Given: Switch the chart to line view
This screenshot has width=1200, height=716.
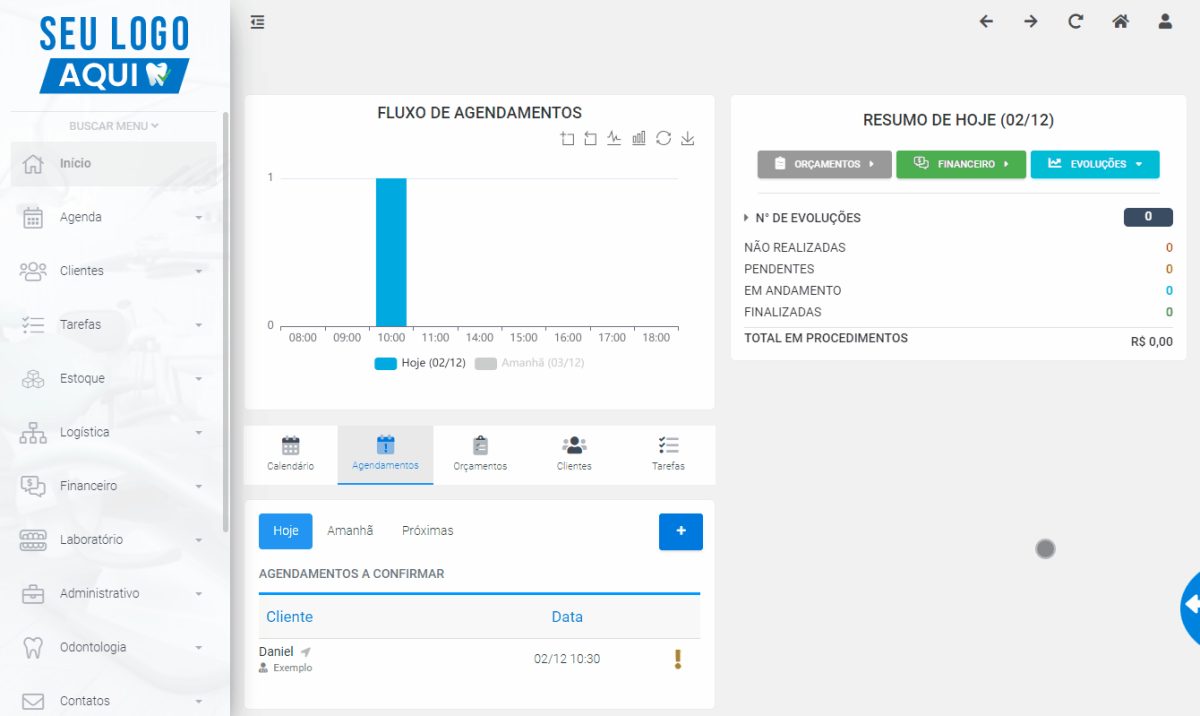Looking at the screenshot, I should coord(614,139).
